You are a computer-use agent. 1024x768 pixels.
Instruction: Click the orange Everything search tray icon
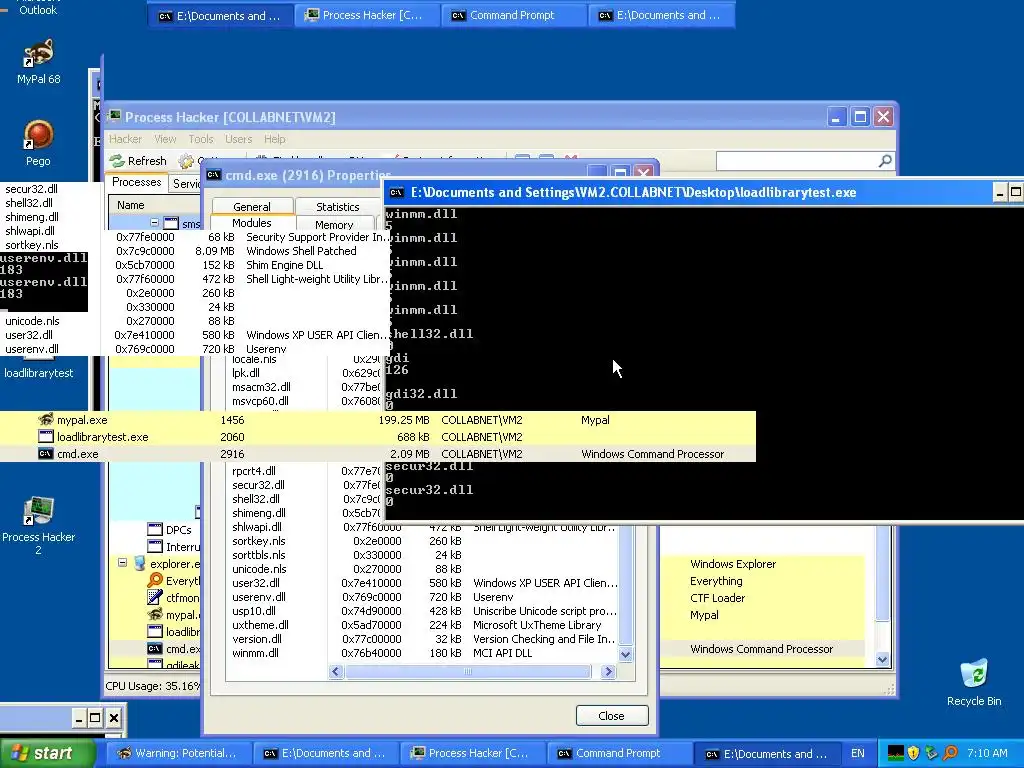[x=950, y=753]
